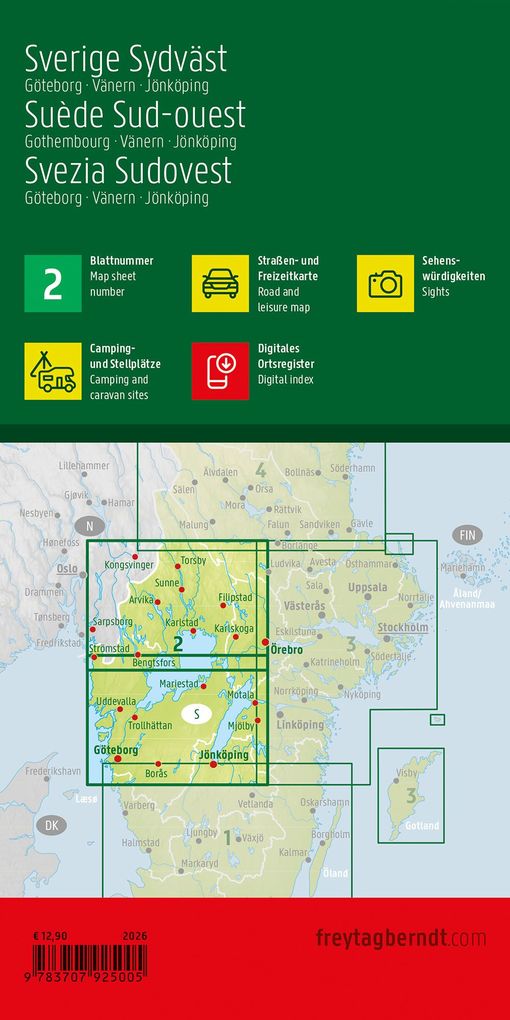Click Trollhättan on the map
Image resolution: width=510 pixels, height=1020 pixels.
pyautogui.click(x=150, y=725)
